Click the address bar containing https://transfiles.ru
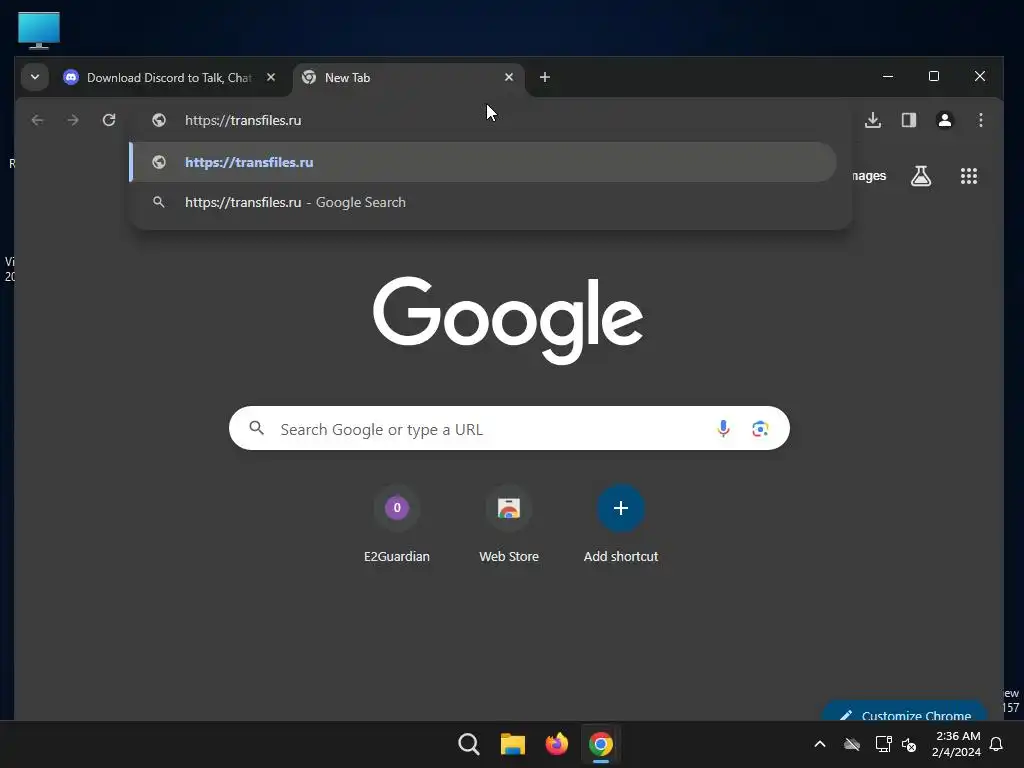This screenshot has width=1024, height=768. [x=490, y=120]
